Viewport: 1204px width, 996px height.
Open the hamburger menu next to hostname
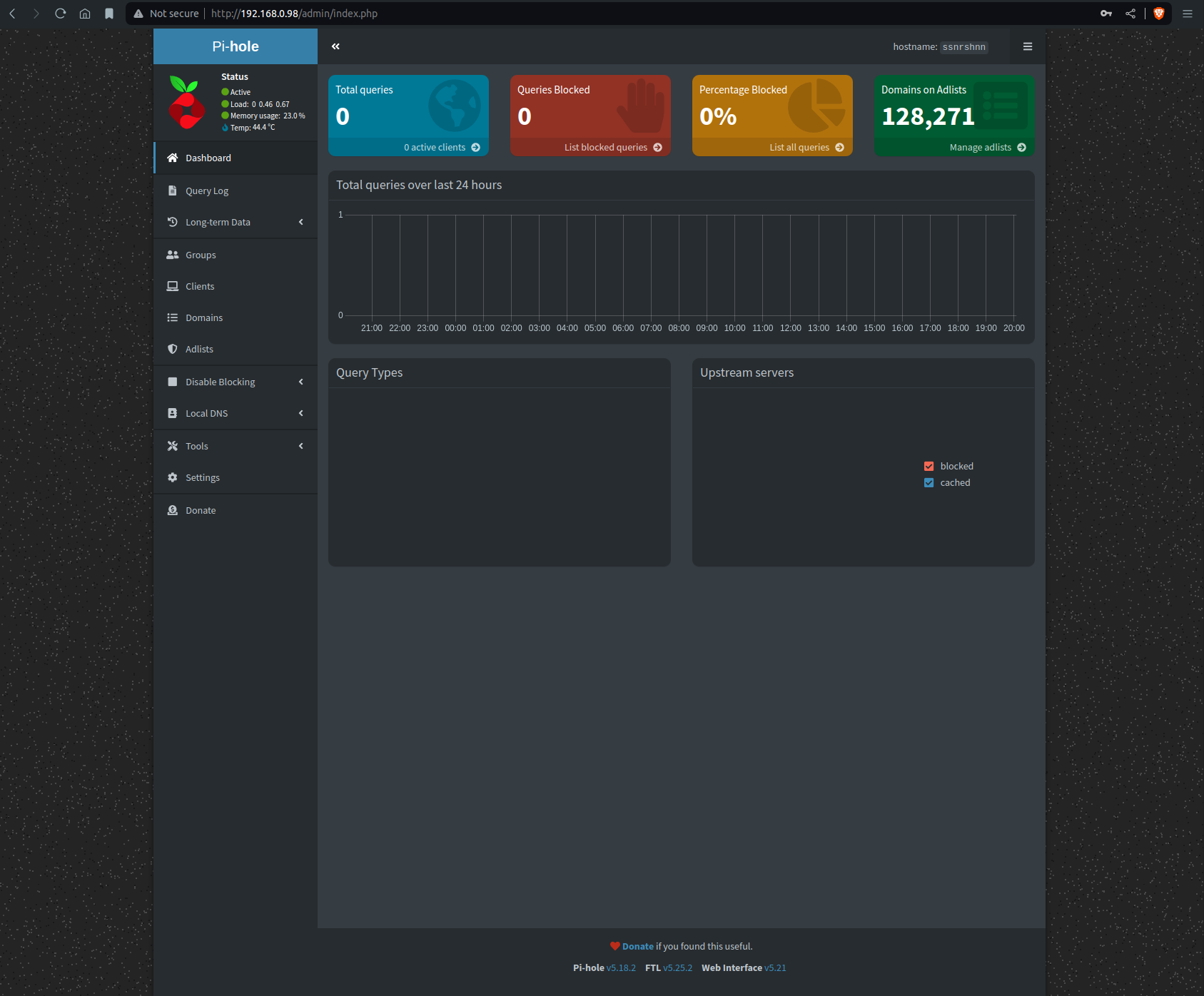[1028, 46]
